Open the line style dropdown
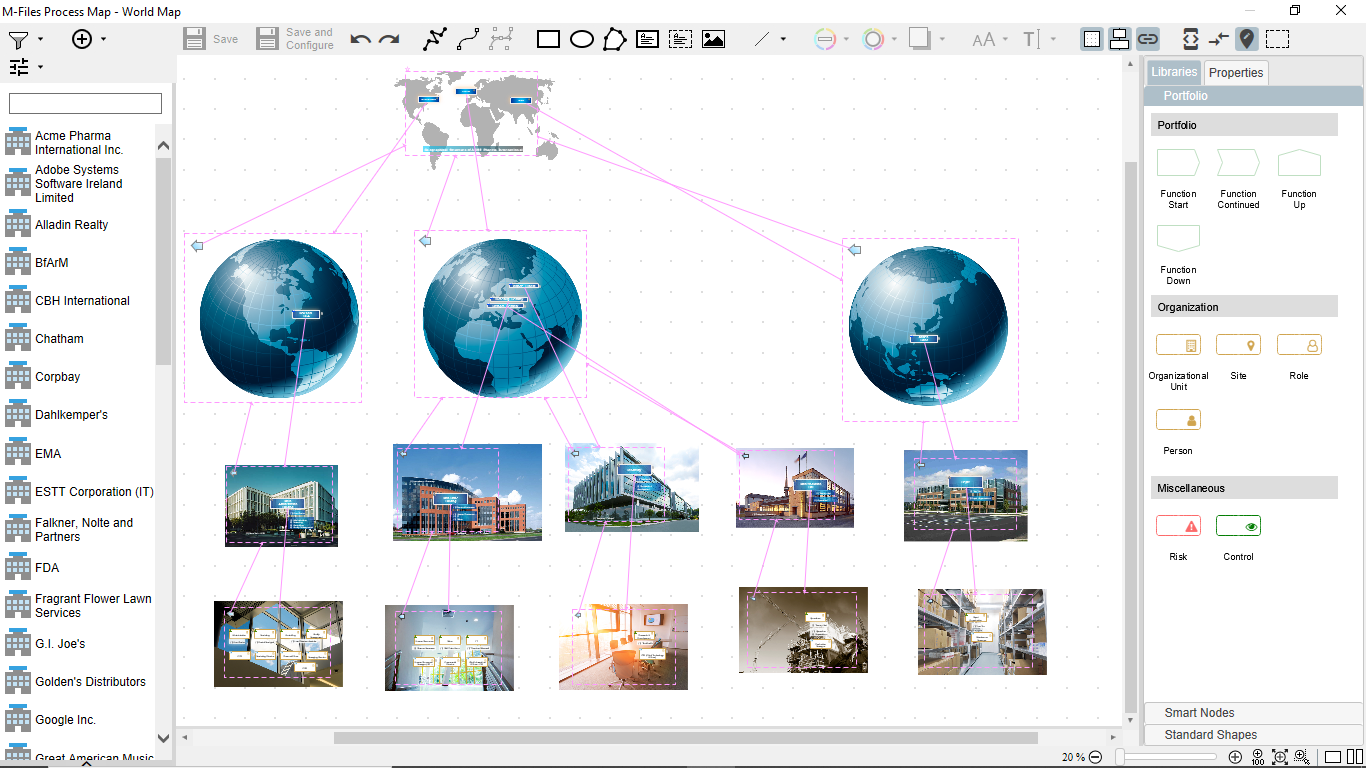The image size is (1366, 768). [783, 39]
